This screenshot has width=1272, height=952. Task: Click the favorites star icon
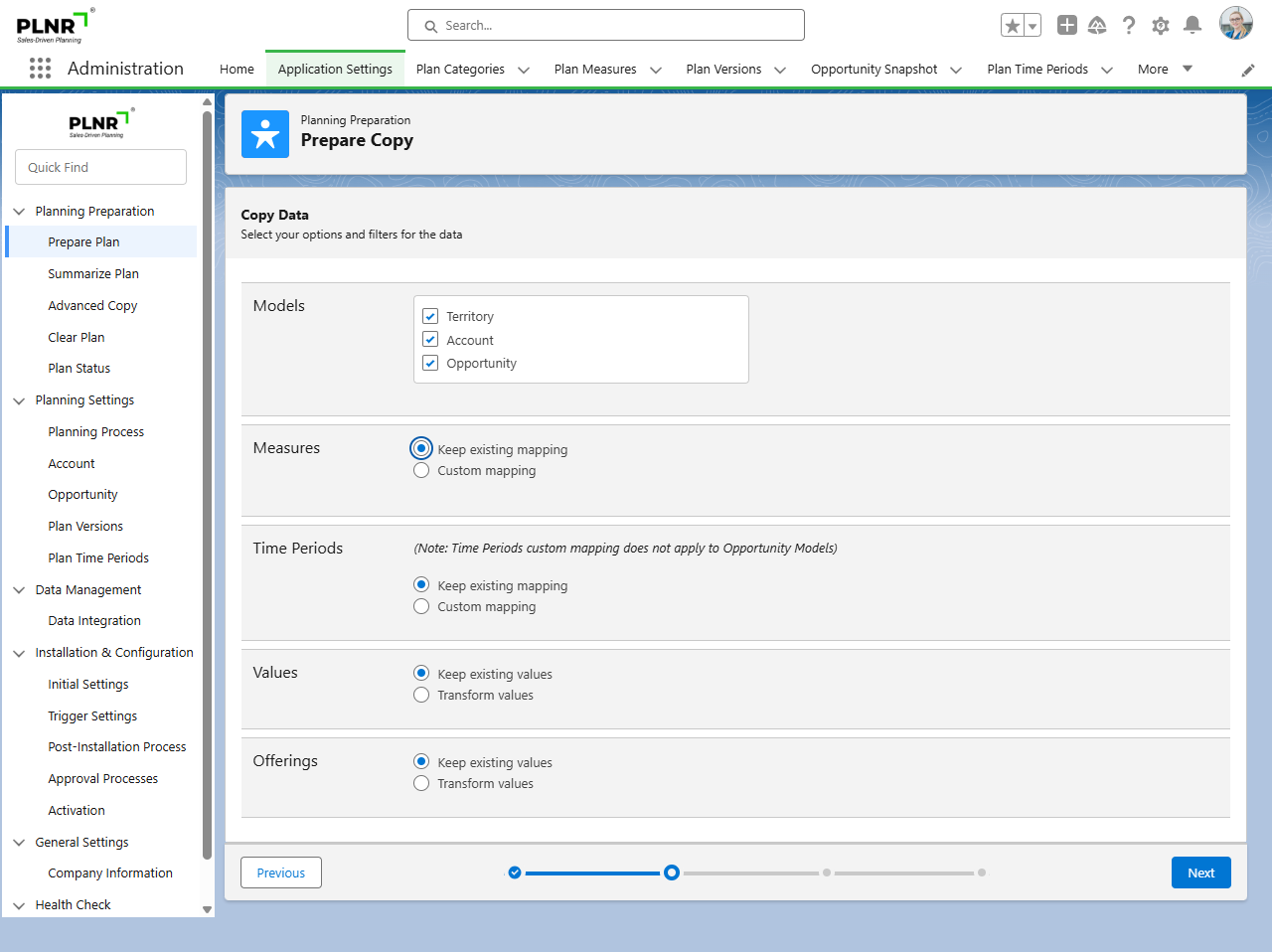1012,26
